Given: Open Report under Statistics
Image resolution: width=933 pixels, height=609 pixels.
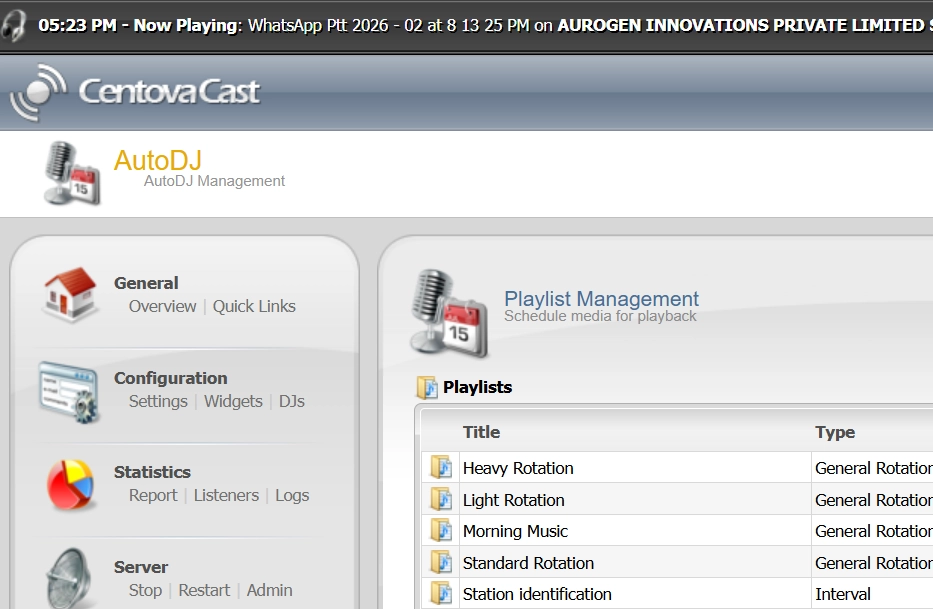Looking at the screenshot, I should (x=153, y=495).
